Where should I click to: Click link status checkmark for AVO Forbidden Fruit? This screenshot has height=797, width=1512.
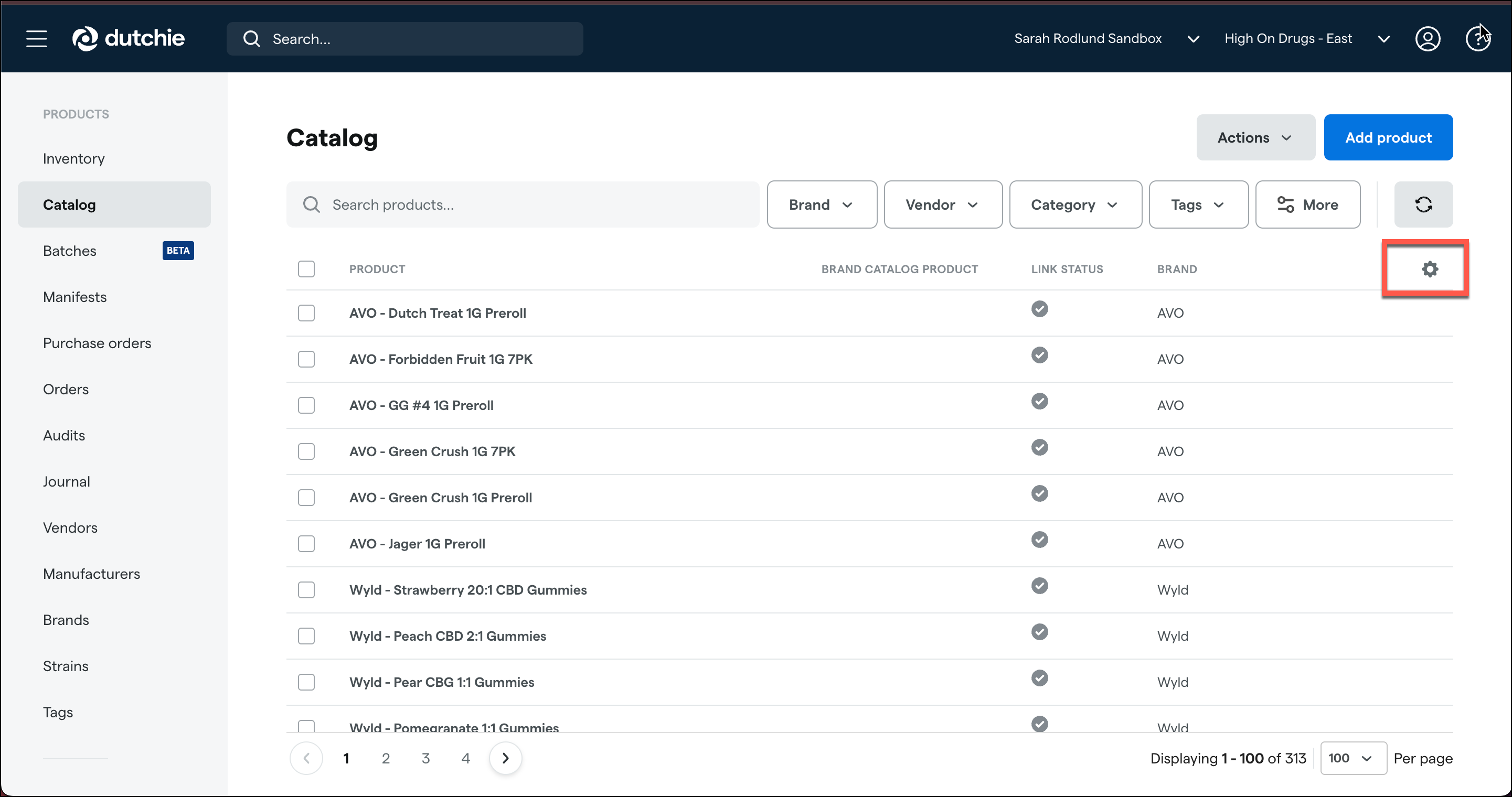[1039, 356]
